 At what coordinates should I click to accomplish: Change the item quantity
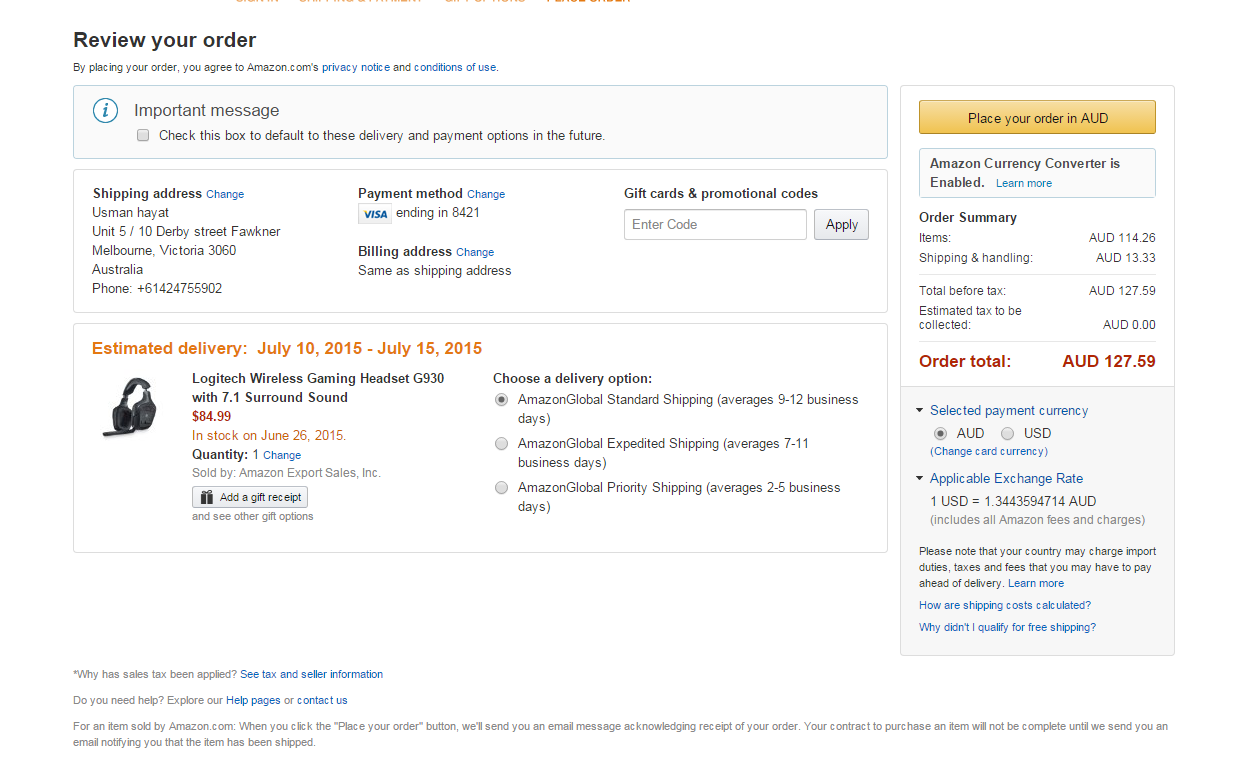tap(282, 455)
